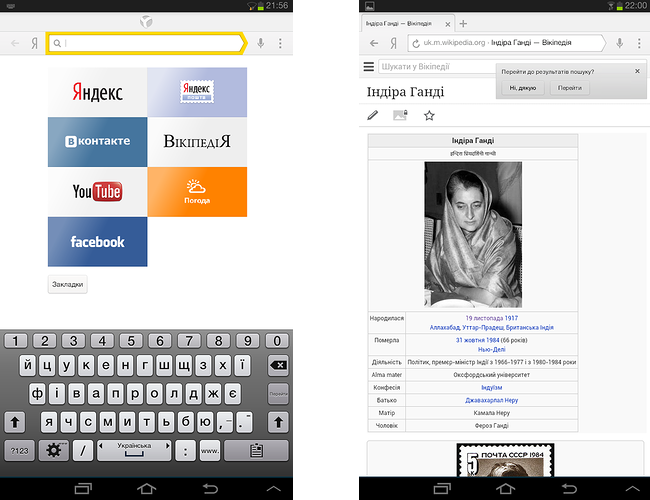Tap the back arrow in left browser
Image resolution: width=650 pixels, height=500 pixels.
click(x=15, y=43)
